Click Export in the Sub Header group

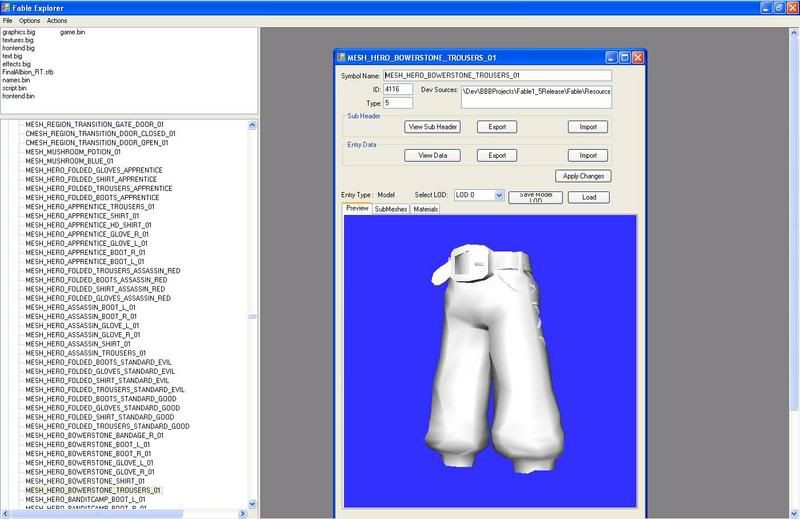coord(497,127)
